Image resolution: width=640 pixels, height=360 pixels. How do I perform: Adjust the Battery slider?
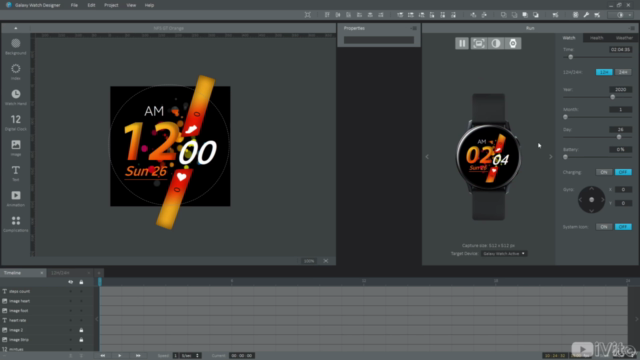565,157
